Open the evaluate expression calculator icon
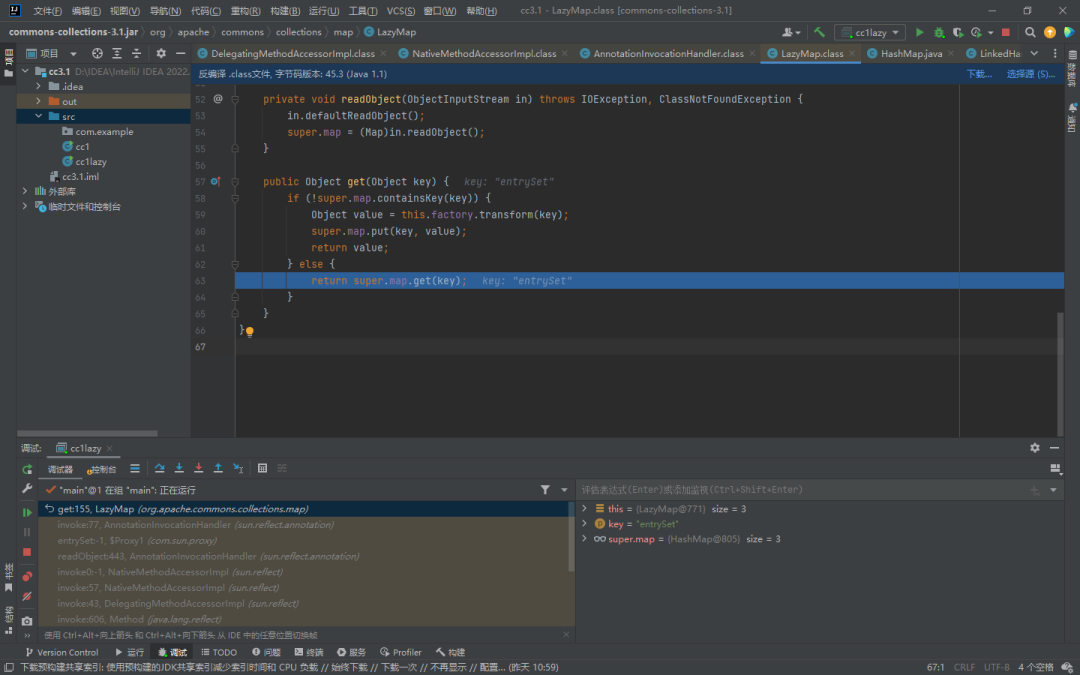Image resolution: width=1080 pixels, height=675 pixels. [262, 468]
